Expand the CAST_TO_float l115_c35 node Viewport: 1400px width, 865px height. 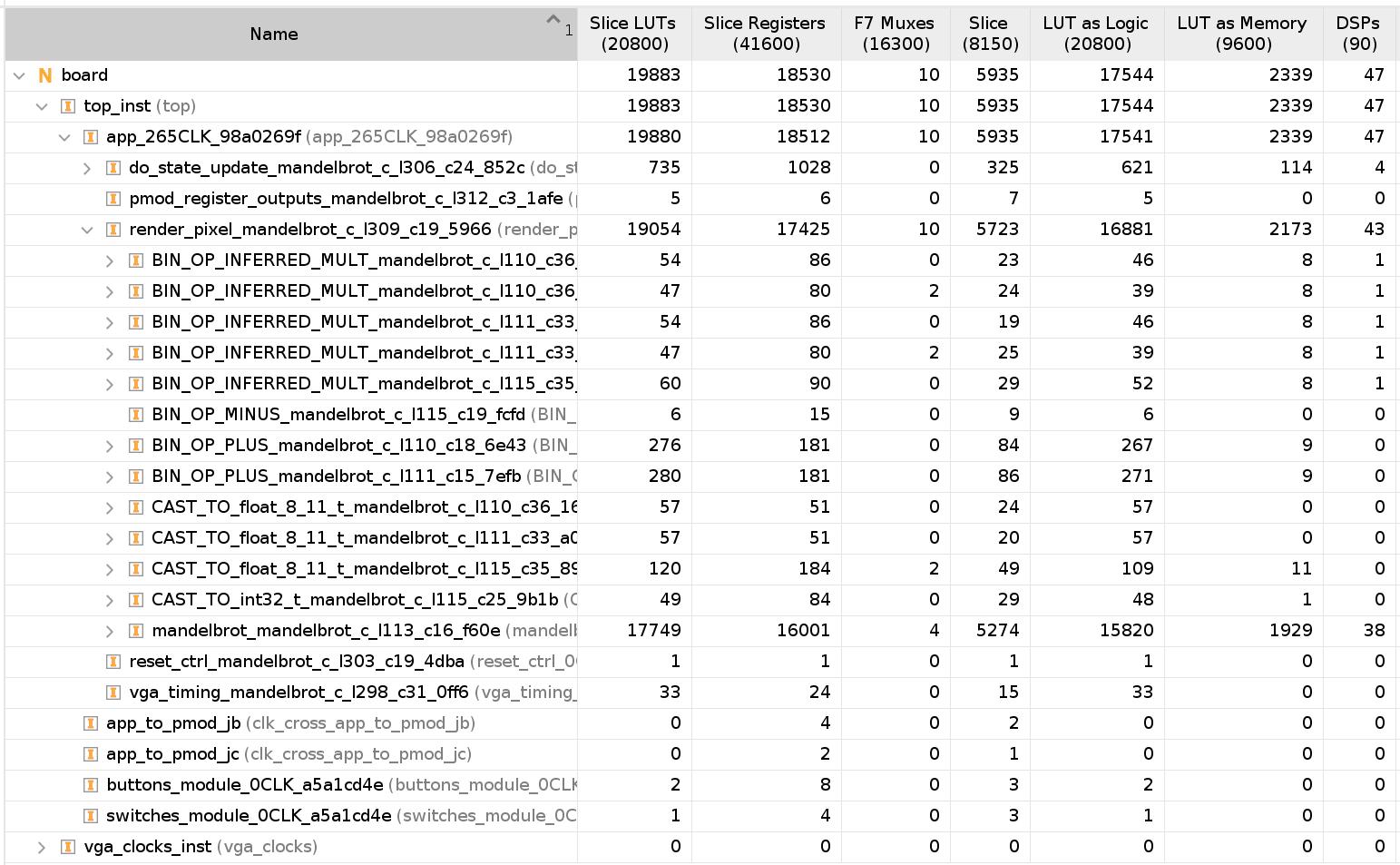point(110,569)
